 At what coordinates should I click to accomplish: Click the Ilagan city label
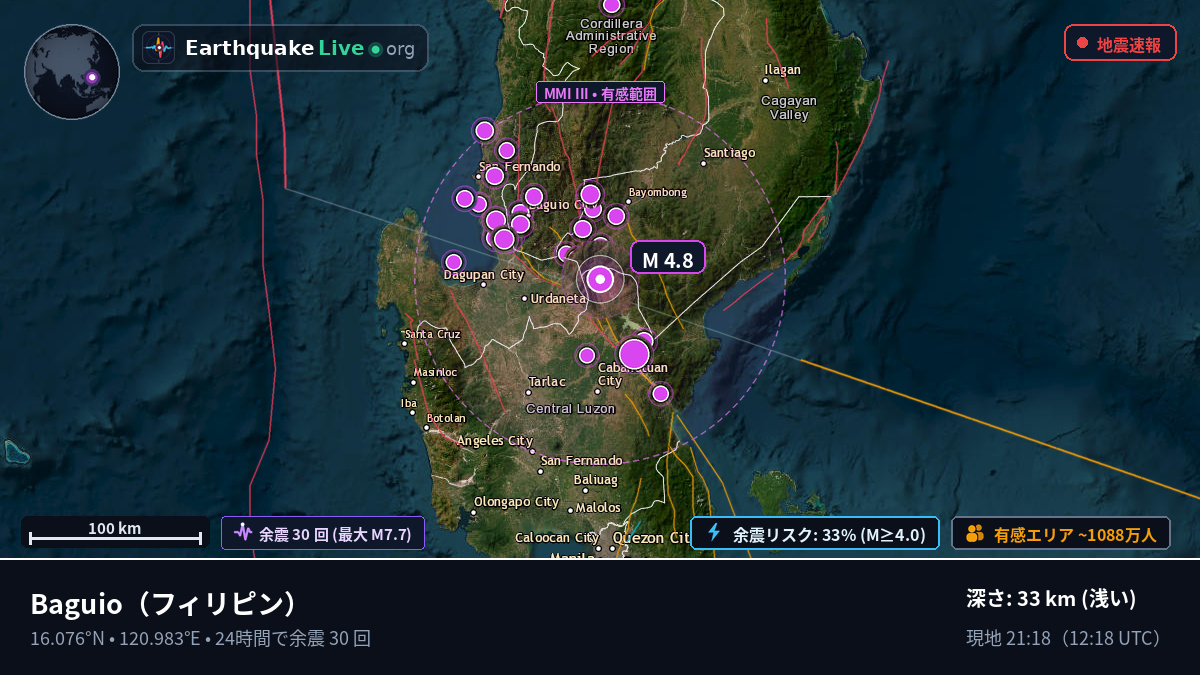[783, 70]
